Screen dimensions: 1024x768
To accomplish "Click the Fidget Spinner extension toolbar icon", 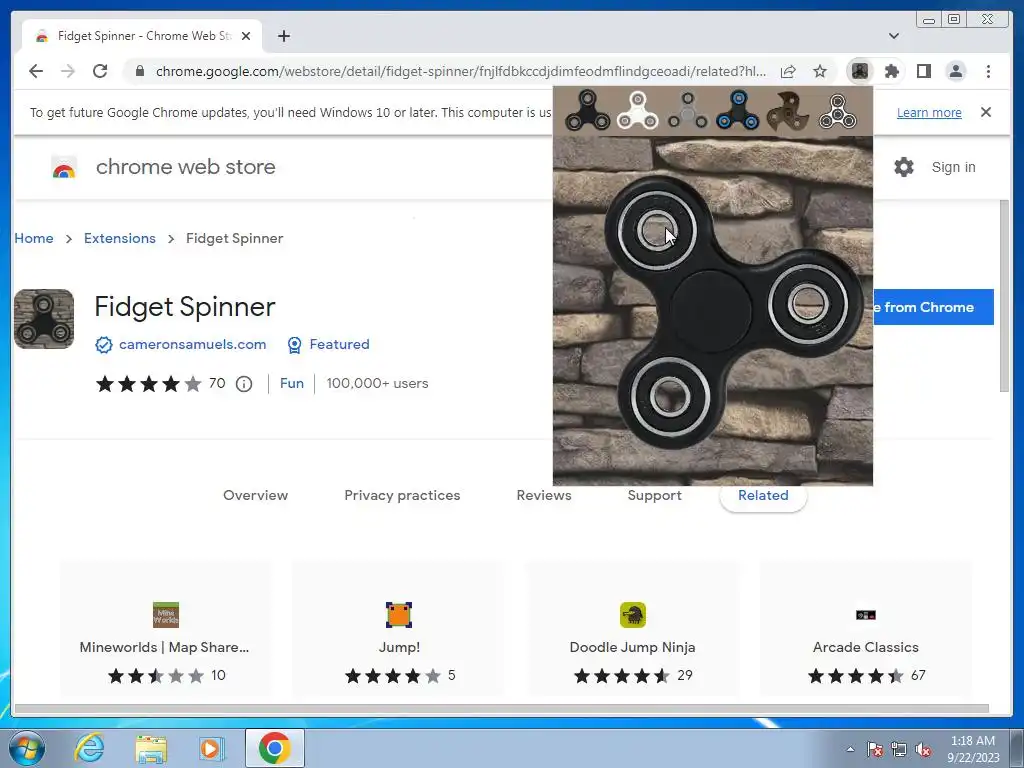I will tap(860, 71).
